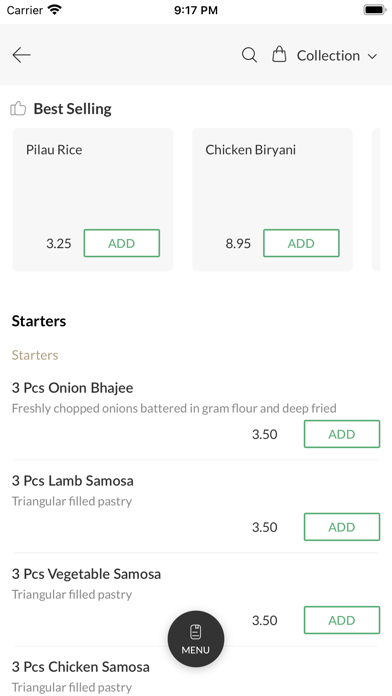
Task: Tap the back arrow icon
Action: pos(21,55)
